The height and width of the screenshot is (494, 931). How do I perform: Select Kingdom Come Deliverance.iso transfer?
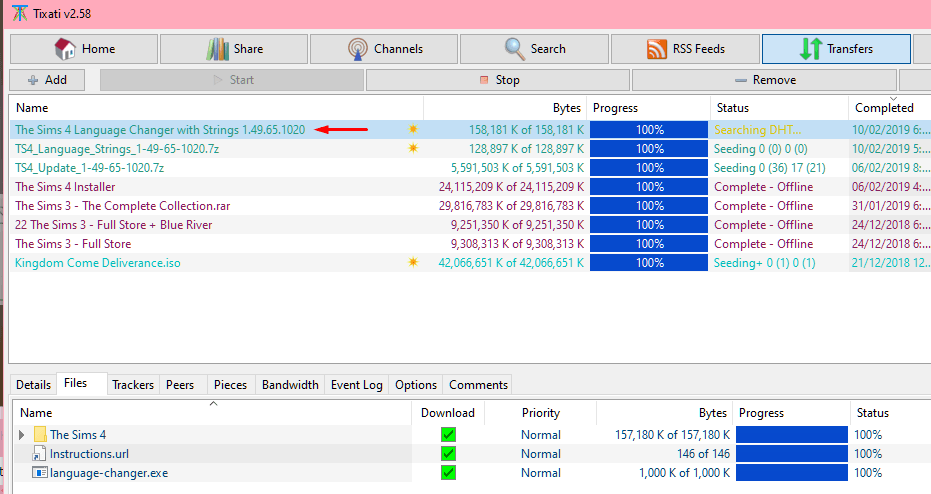[98, 262]
